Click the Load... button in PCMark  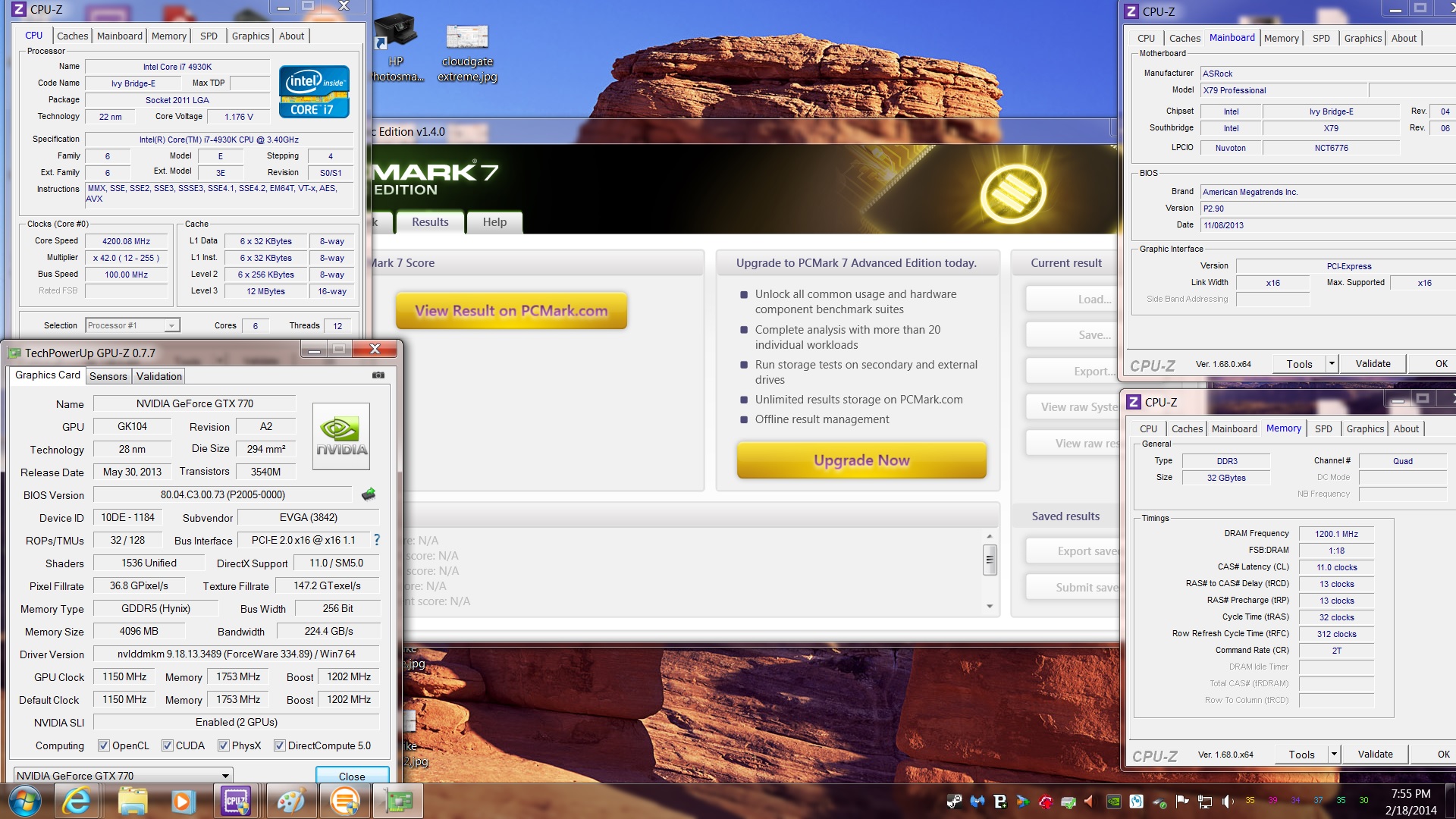click(x=1072, y=299)
